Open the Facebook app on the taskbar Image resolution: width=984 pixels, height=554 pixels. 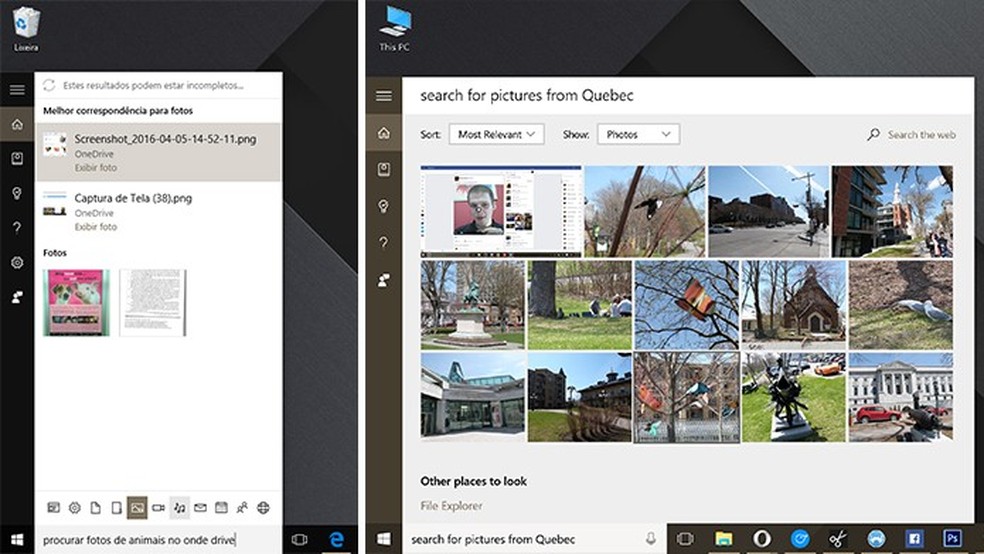click(x=914, y=539)
